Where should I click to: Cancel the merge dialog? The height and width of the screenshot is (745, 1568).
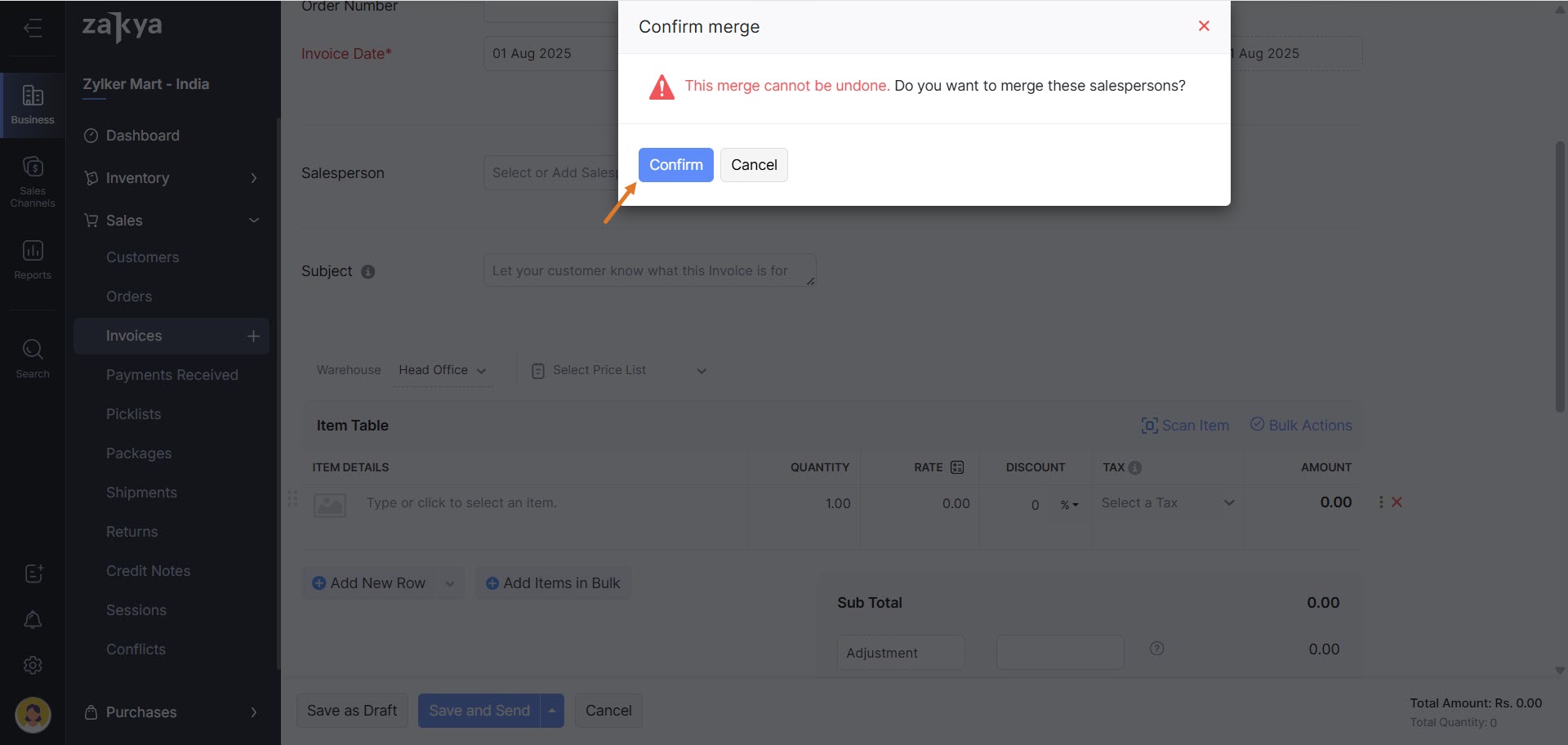753,165
